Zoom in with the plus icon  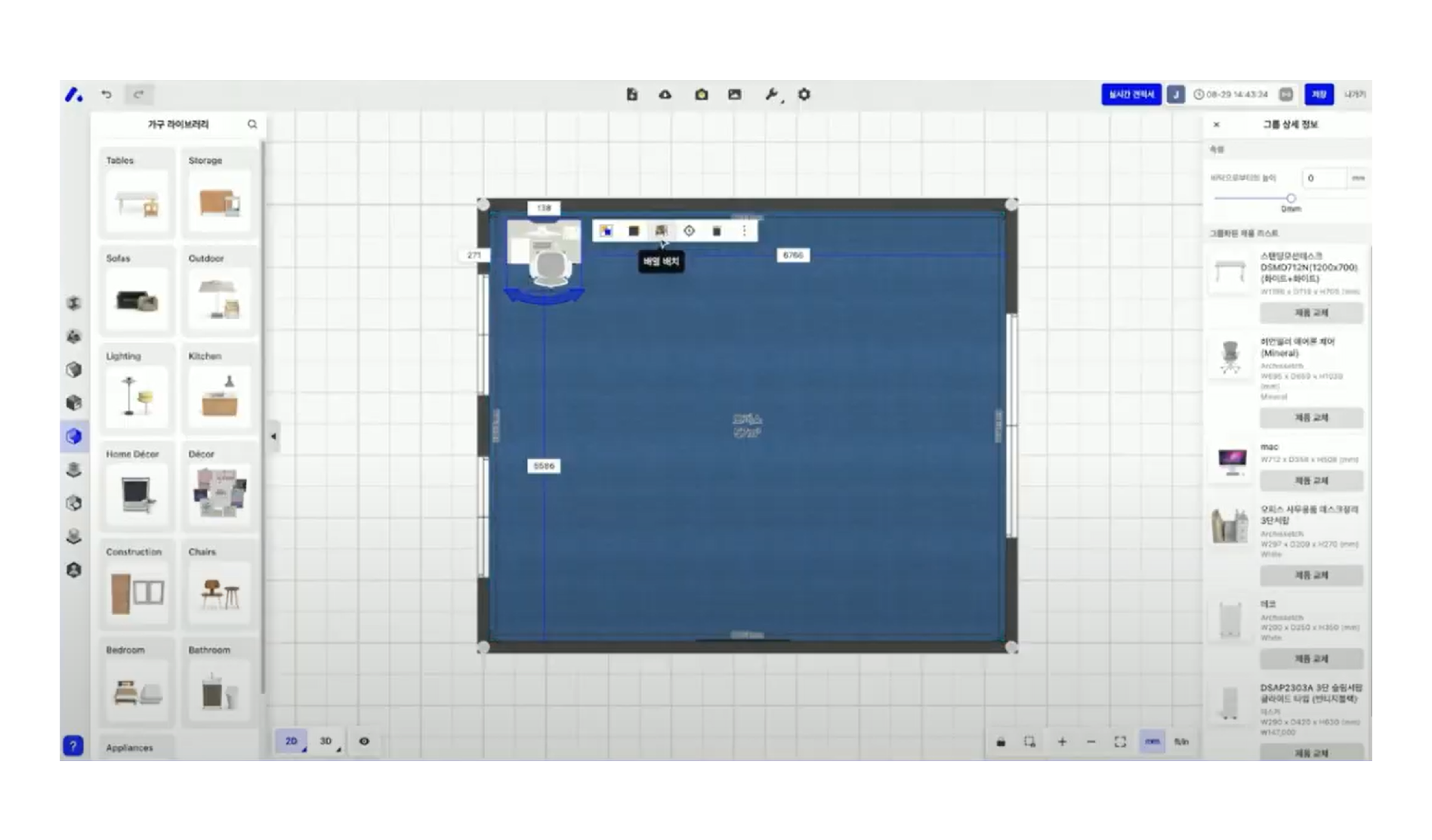click(1062, 742)
